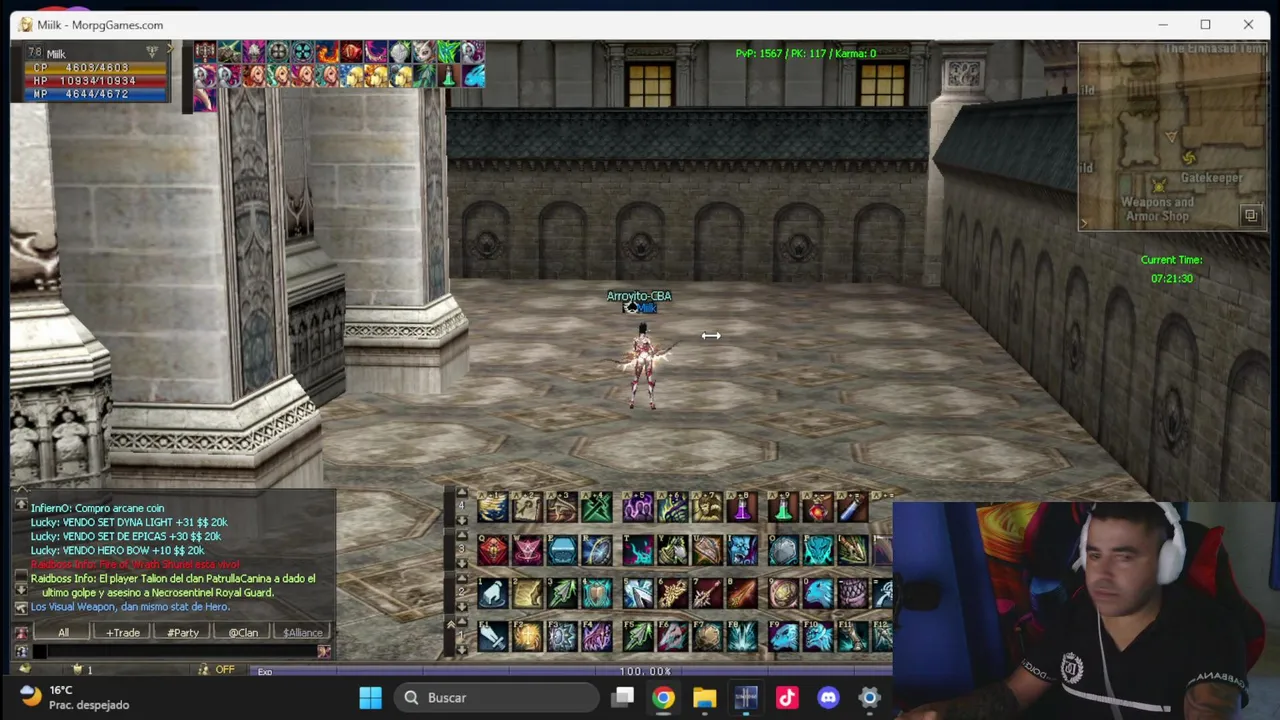Drink the Alt+8 purple potion
The width and height of the screenshot is (1280, 720).
[742, 507]
